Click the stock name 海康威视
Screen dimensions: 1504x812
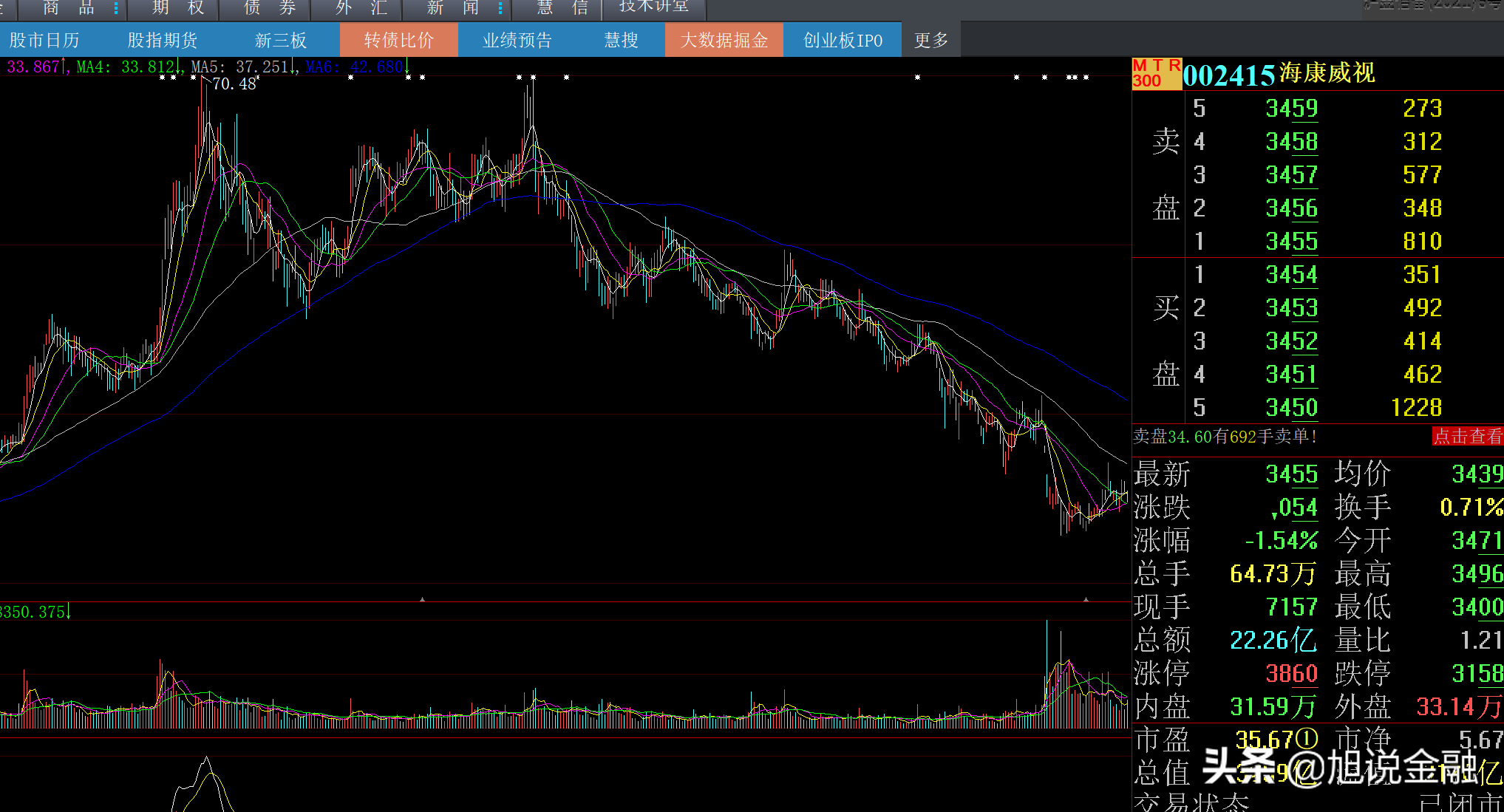tap(1327, 73)
